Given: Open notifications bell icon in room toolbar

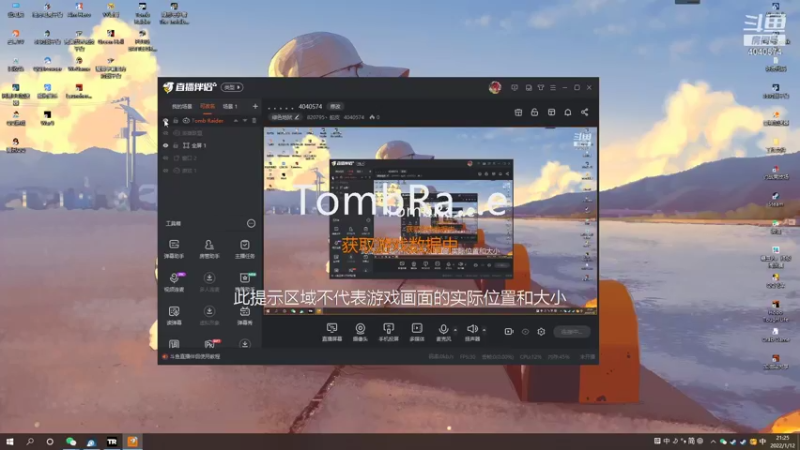Looking at the screenshot, I should pyautogui.click(x=568, y=112).
